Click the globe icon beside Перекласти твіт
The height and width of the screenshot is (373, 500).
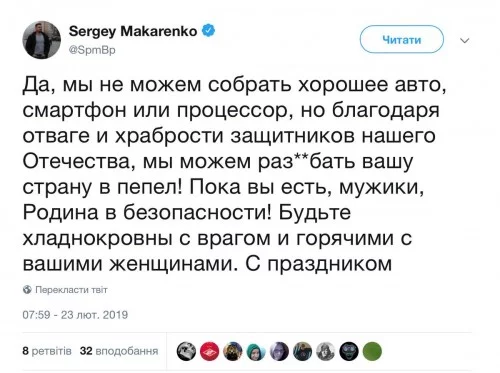tap(27, 290)
